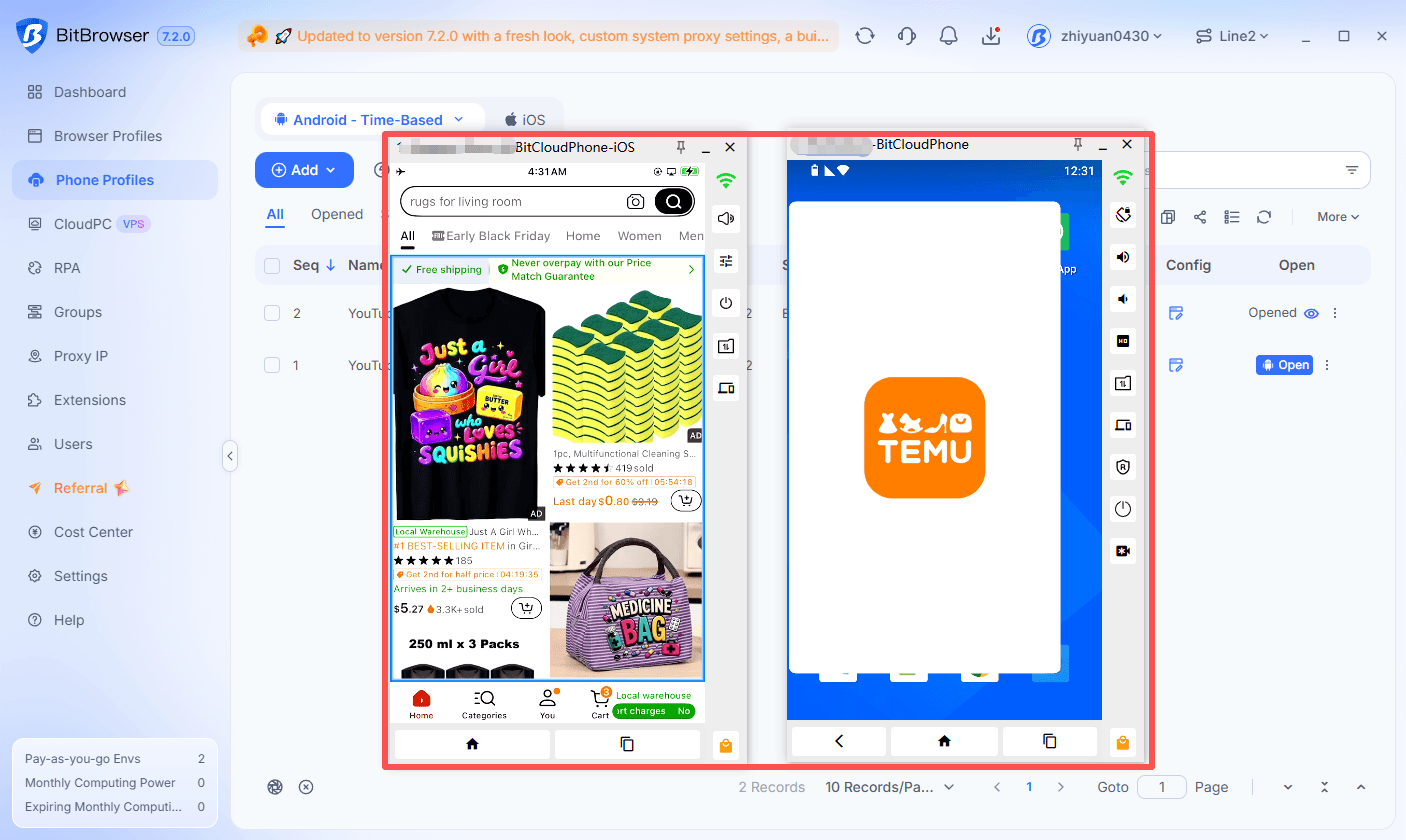The height and width of the screenshot is (840, 1406).
Task: Open the notification bell icon
Action: click(949, 36)
